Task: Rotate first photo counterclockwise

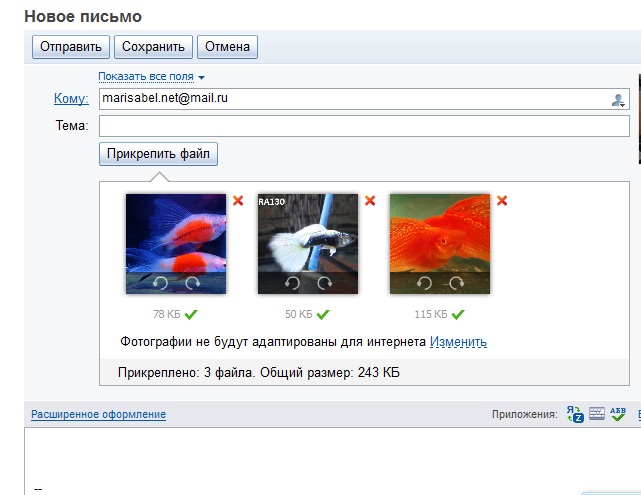Action: click(x=160, y=283)
